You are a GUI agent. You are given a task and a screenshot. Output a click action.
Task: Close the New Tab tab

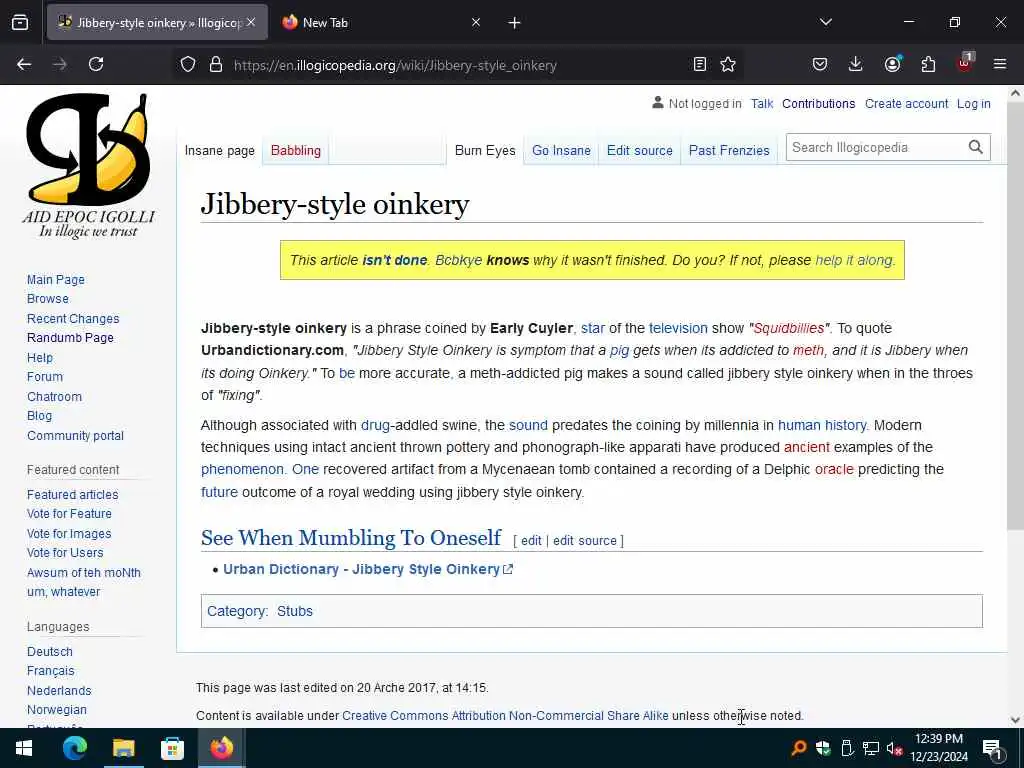coord(476,22)
